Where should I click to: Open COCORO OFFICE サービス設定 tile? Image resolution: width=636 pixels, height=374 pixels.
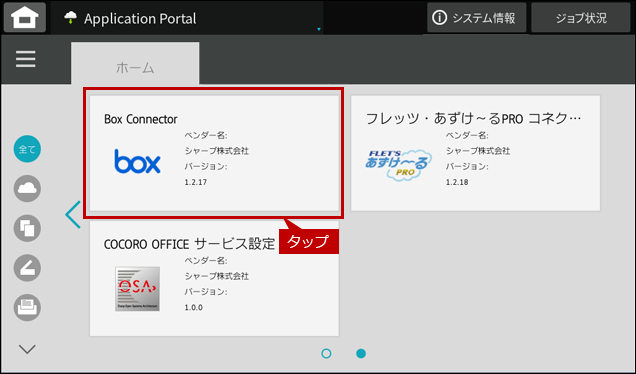[x=214, y=278]
